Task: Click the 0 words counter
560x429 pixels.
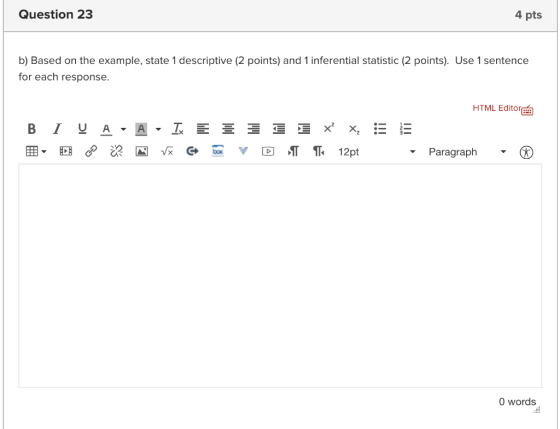Action: coord(517,402)
